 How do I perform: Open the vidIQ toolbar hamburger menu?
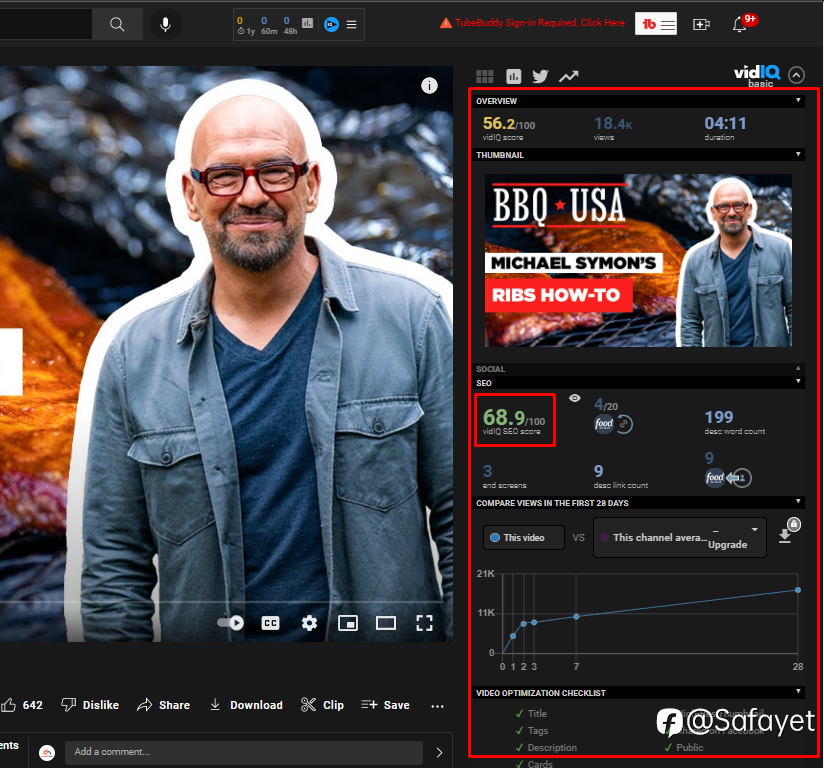click(352, 24)
